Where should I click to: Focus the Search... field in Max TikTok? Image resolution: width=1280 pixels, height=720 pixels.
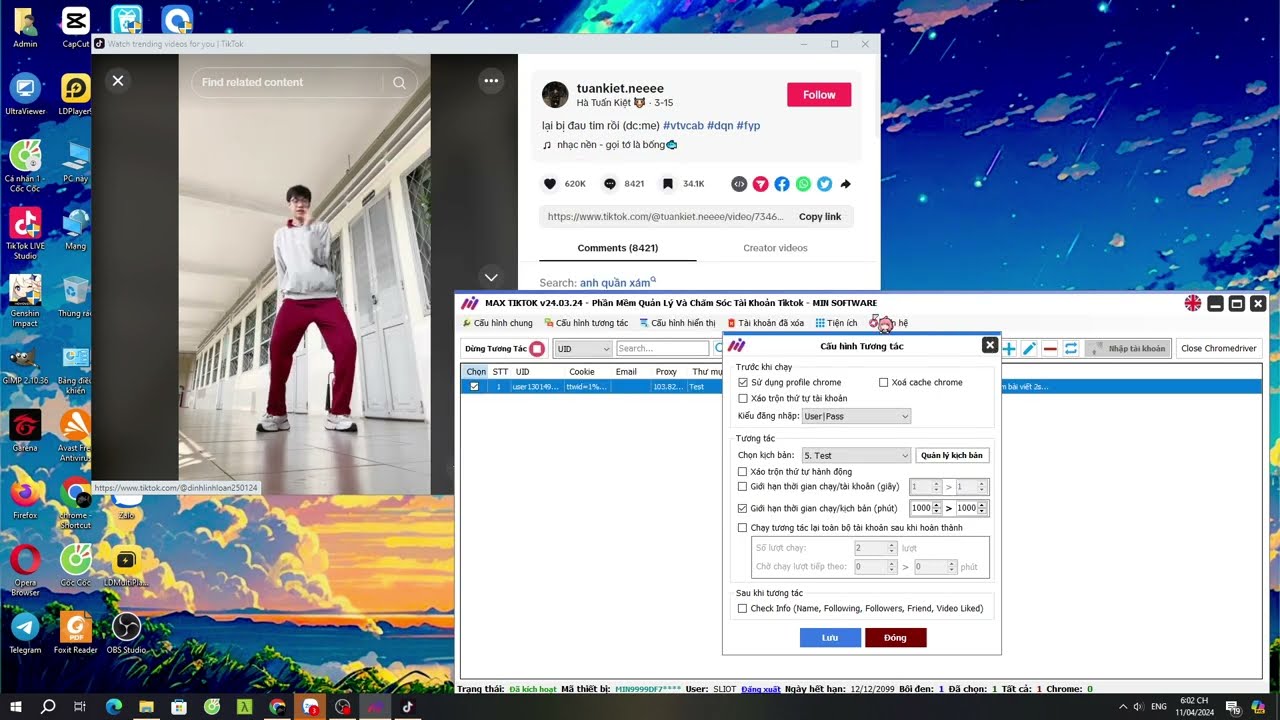[x=662, y=348]
